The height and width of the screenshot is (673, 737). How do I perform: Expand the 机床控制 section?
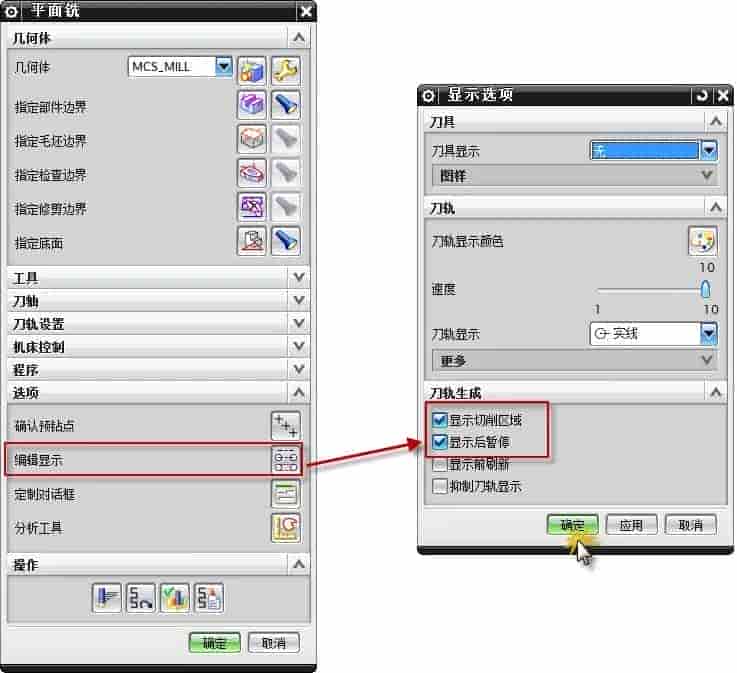coord(298,346)
